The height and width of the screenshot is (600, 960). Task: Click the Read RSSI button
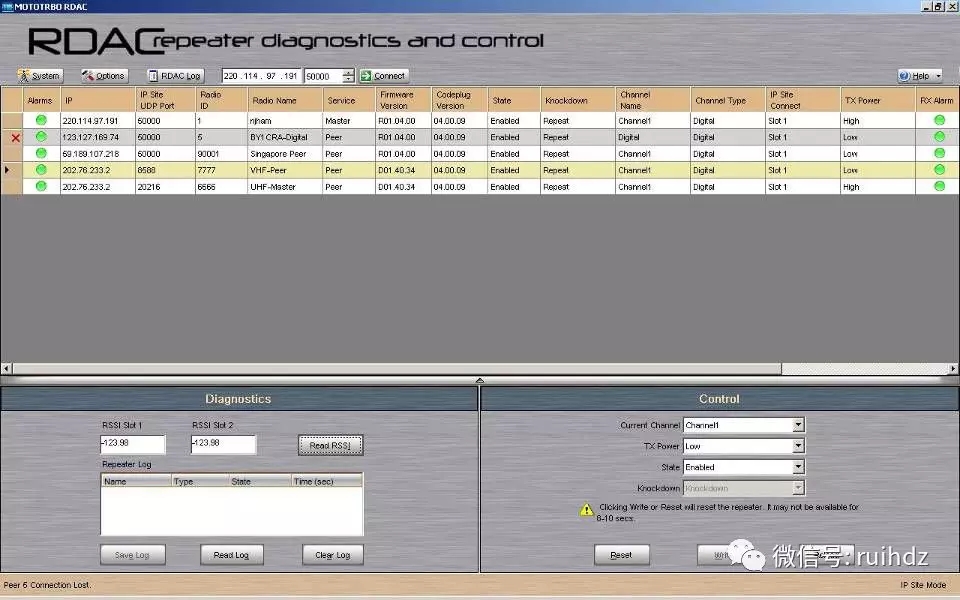(330, 445)
